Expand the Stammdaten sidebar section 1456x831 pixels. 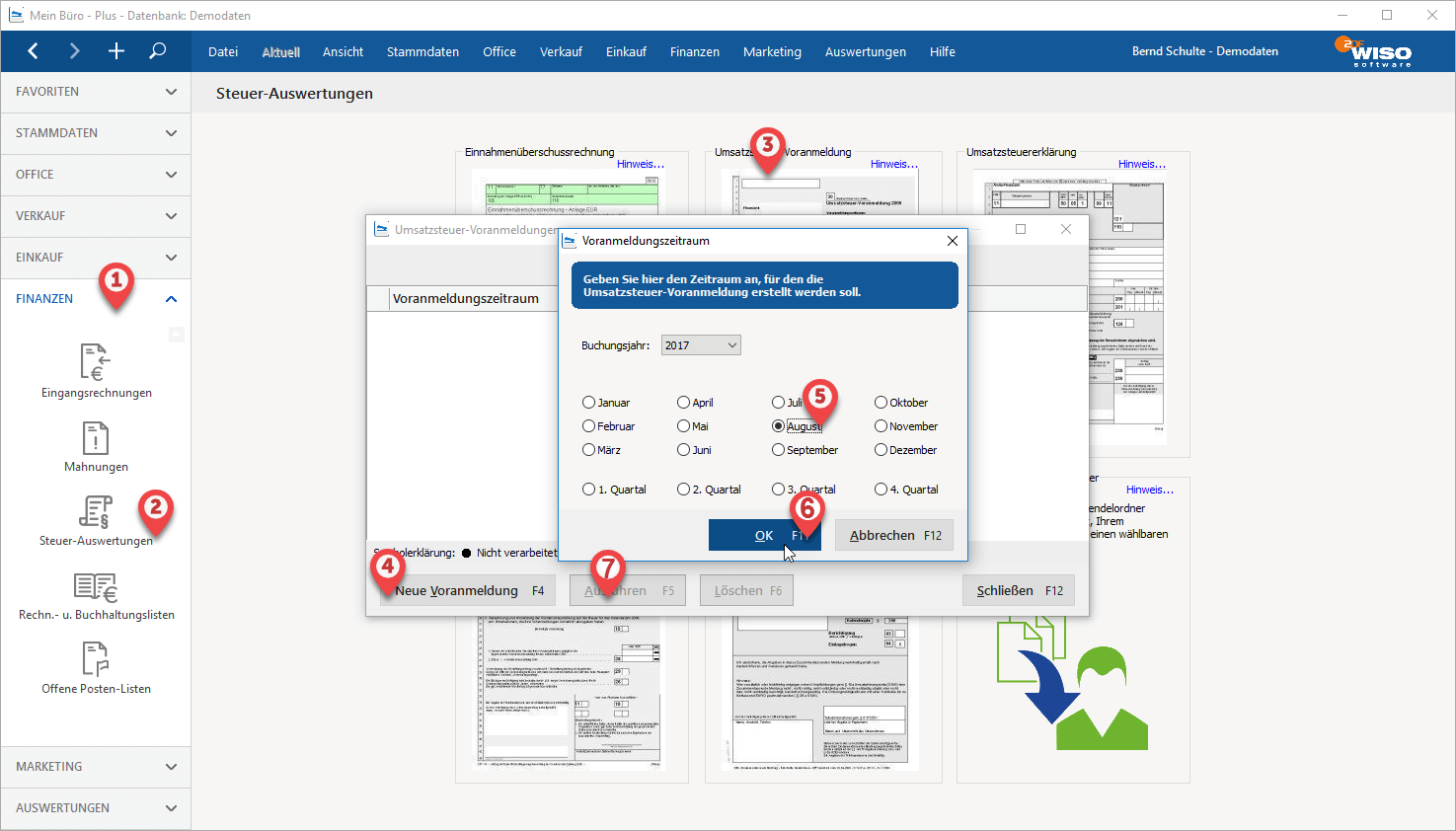[x=96, y=133]
